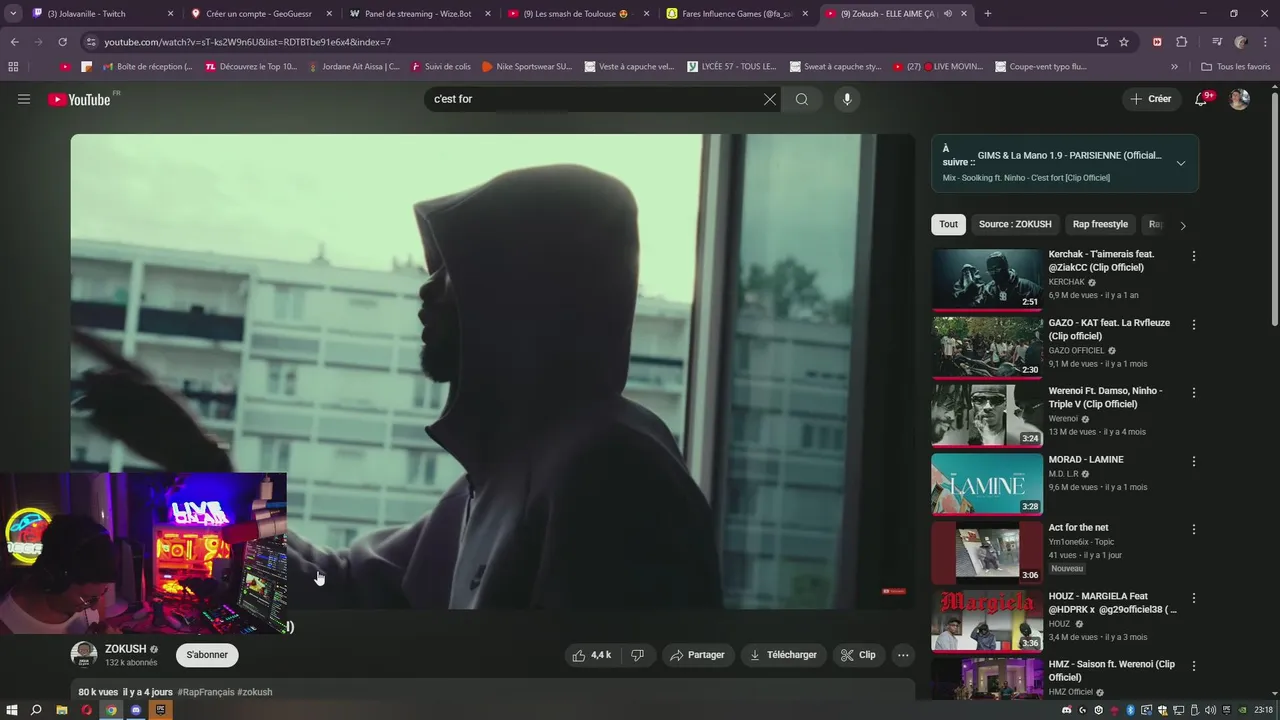This screenshot has height=720, width=1280.
Task: Switch to the Jolavanille Twitch tab
Action: [102, 14]
